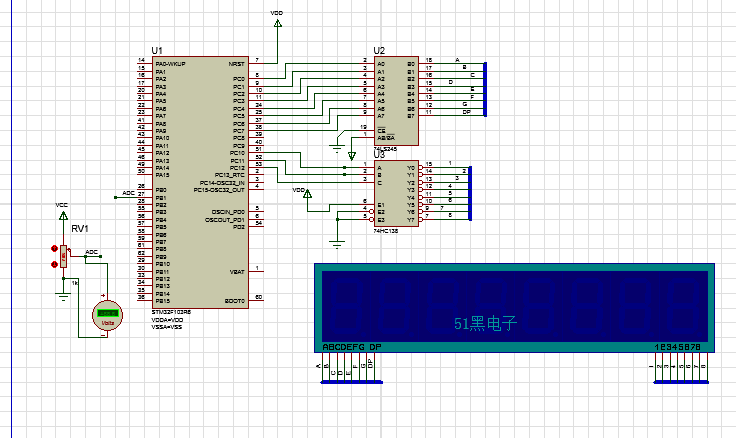Click the RV1 reference label

click(x=80, y=229)
